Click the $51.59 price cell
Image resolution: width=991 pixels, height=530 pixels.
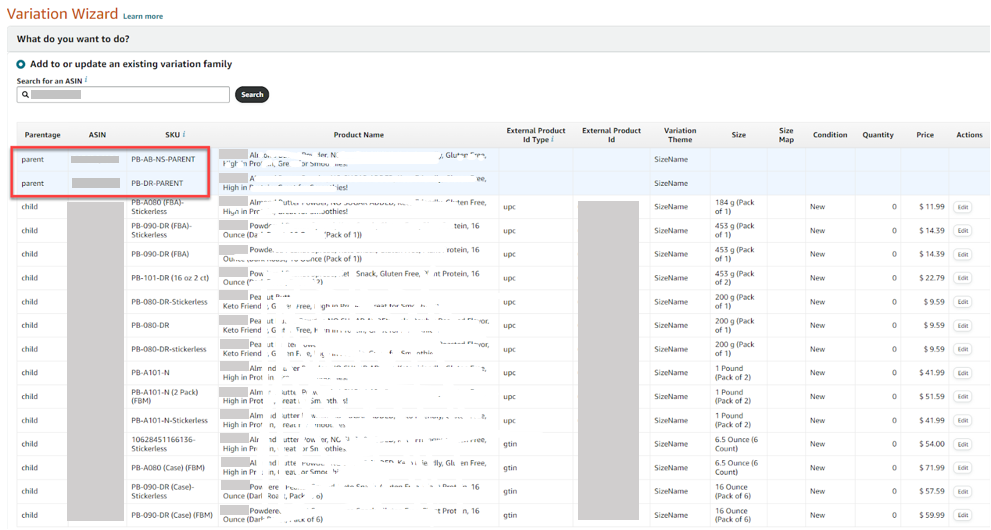tap(932, 397)
